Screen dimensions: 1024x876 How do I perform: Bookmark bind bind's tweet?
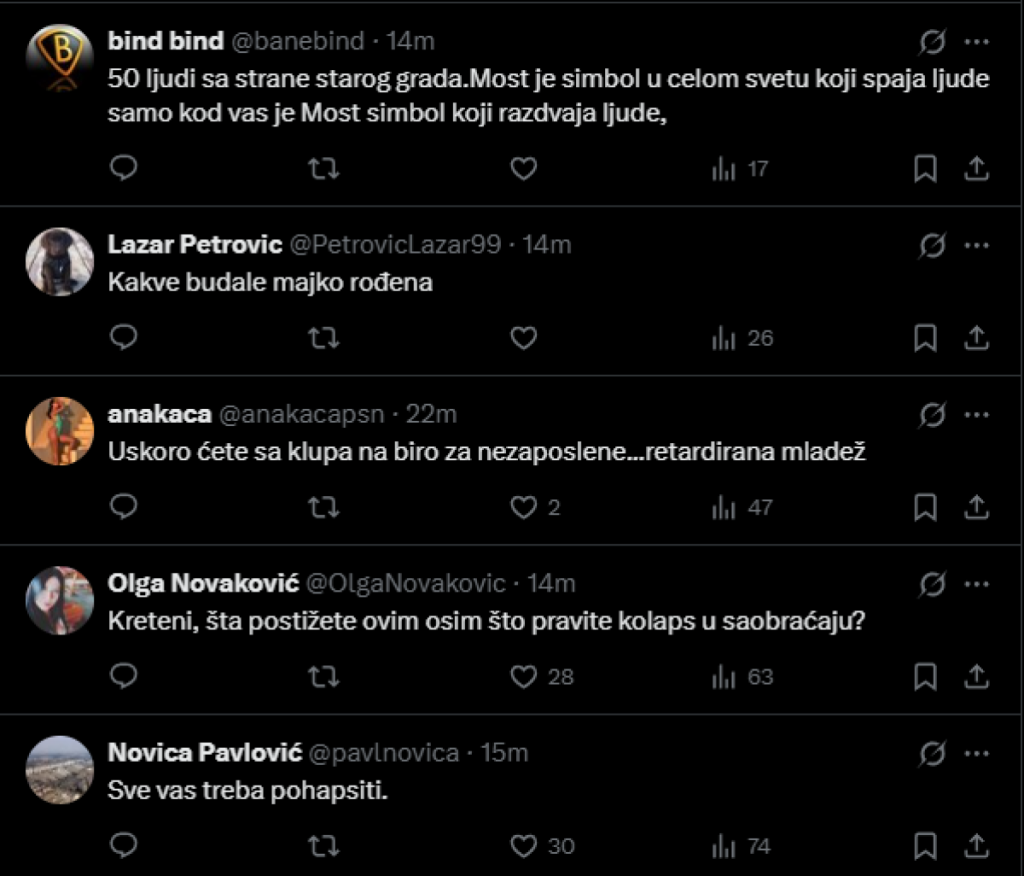(x=926, y=169)
